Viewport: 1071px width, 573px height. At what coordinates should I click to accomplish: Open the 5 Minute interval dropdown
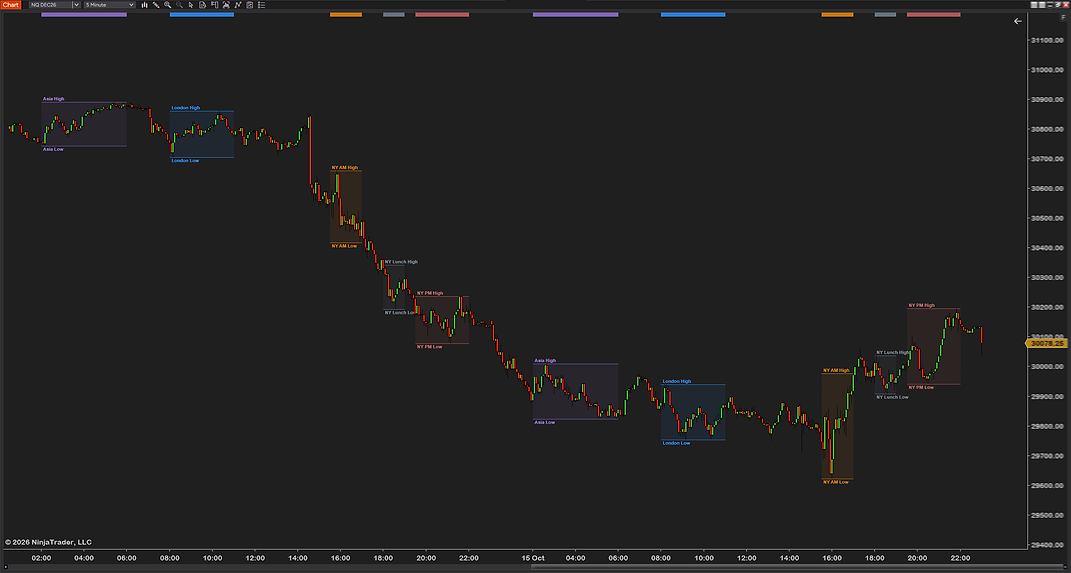[109, 5]
